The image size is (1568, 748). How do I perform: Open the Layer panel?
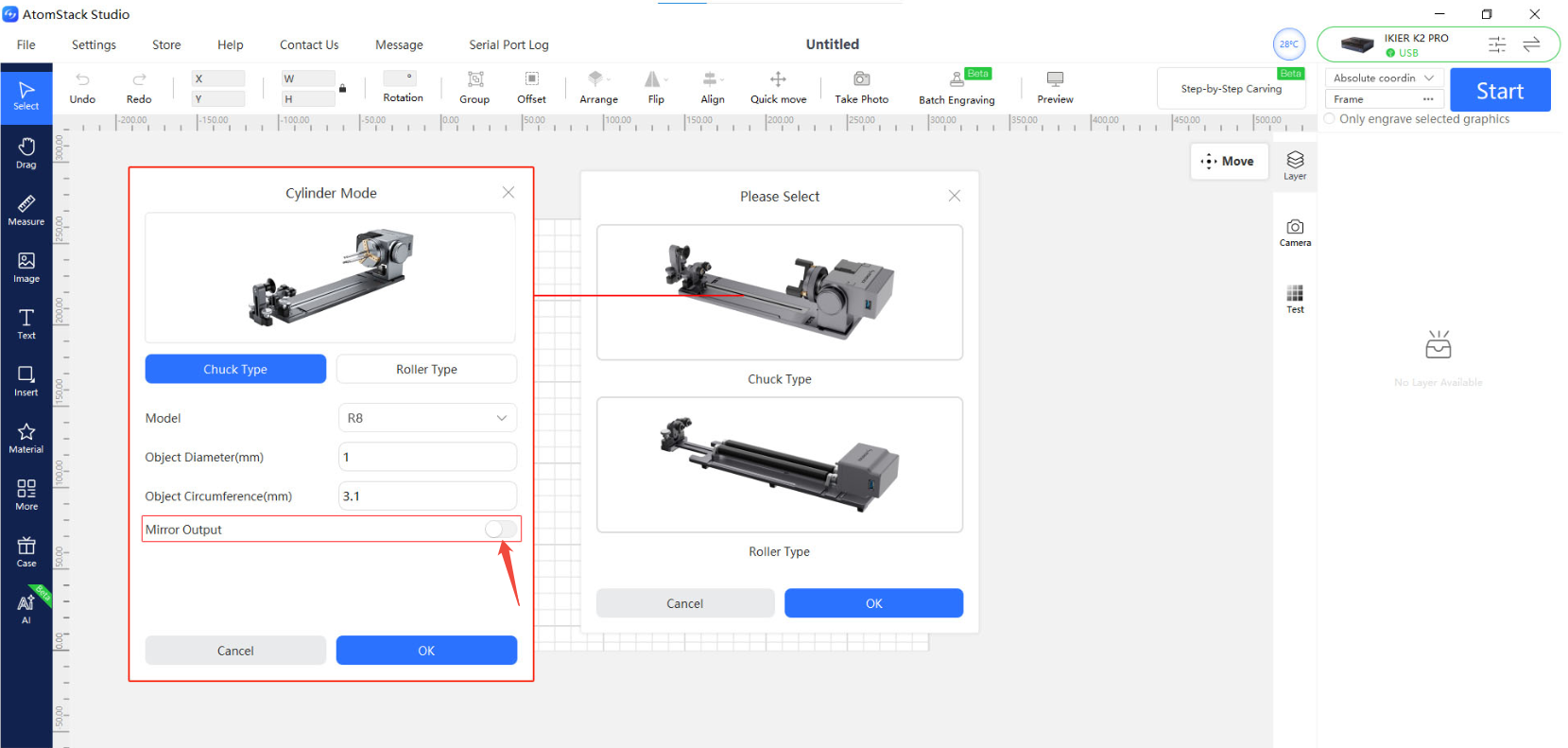[1295, 165]
